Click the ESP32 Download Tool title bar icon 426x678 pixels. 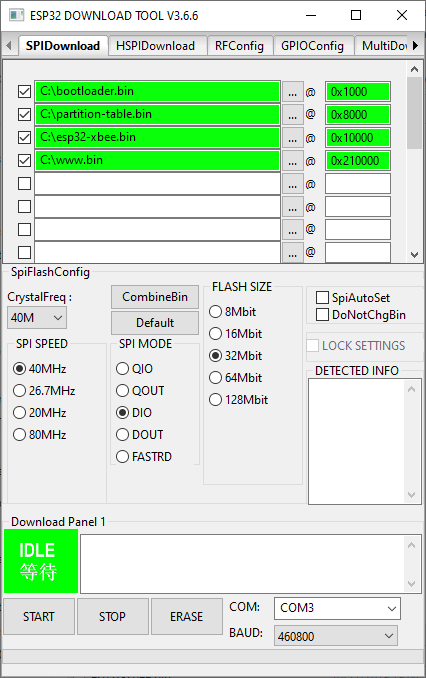(x=16, y=16)
